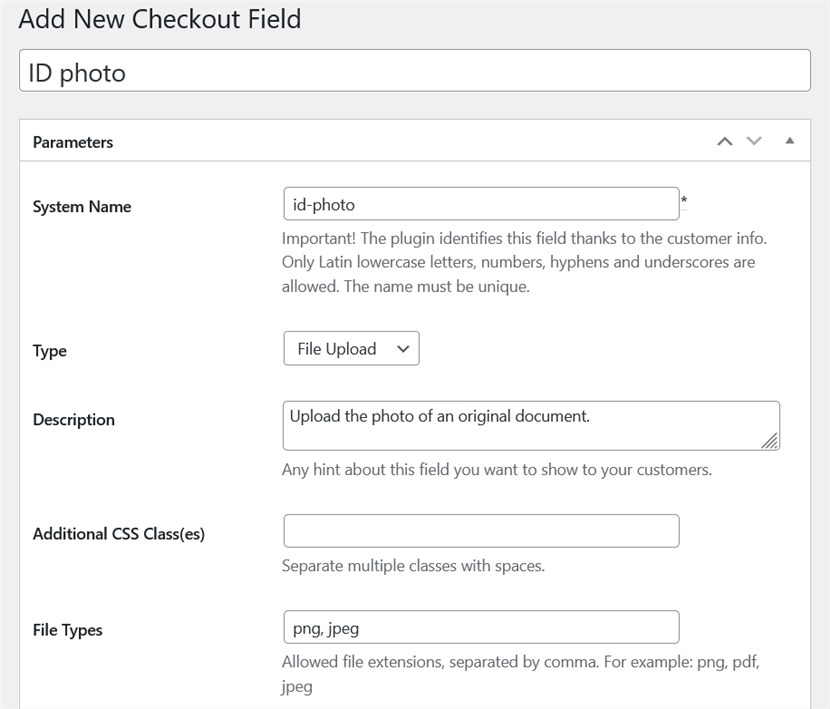Screen dimensions: 830x709
Task: Collapse the Parameters panel with the triangle toggle
Action: pyautogui.click(x=789, y=141)
